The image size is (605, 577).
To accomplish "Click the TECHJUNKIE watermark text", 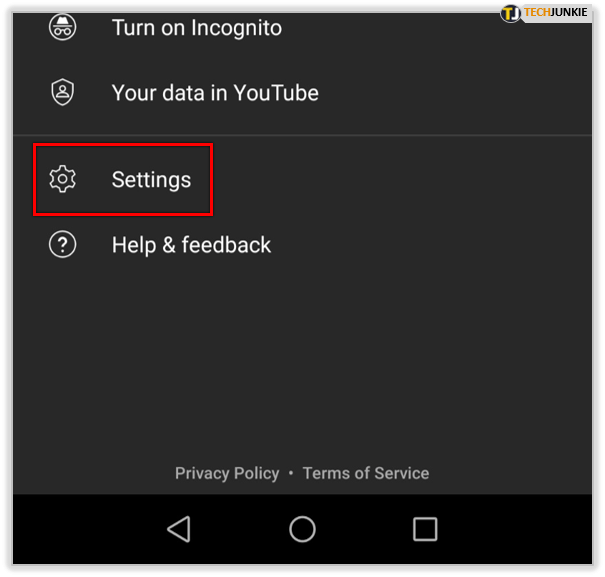I will coord(556,12).
